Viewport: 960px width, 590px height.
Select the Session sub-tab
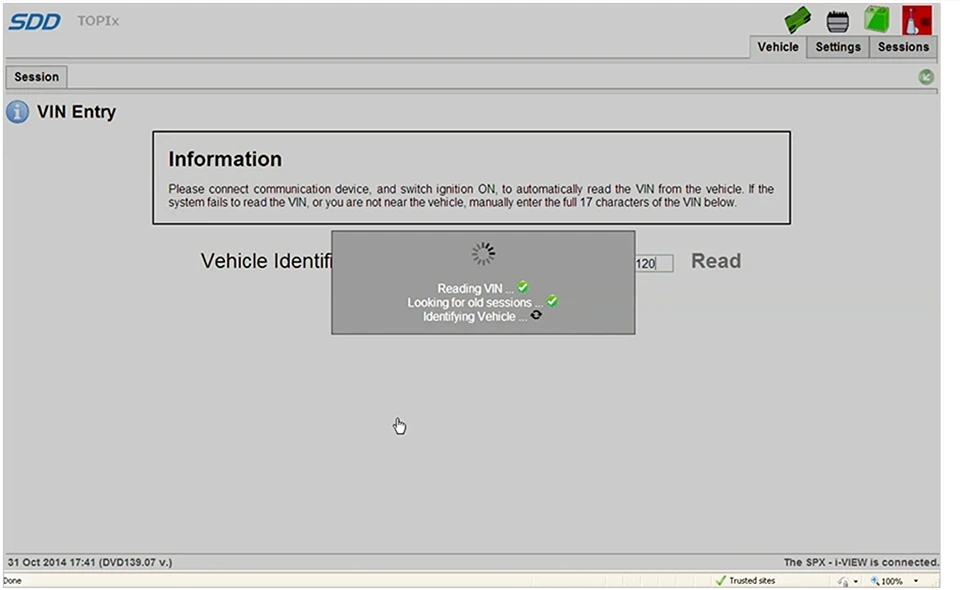(x=37, y=77)
